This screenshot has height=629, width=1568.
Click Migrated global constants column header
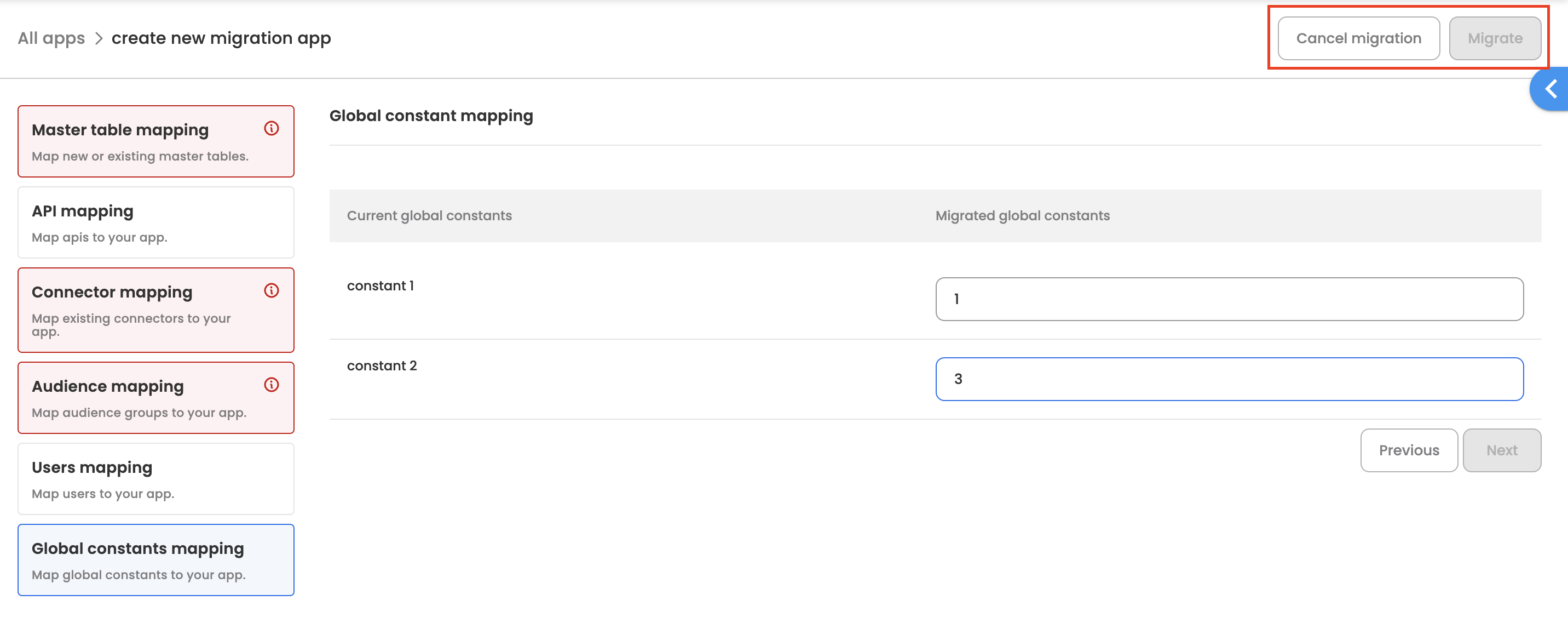point(1022,215)
